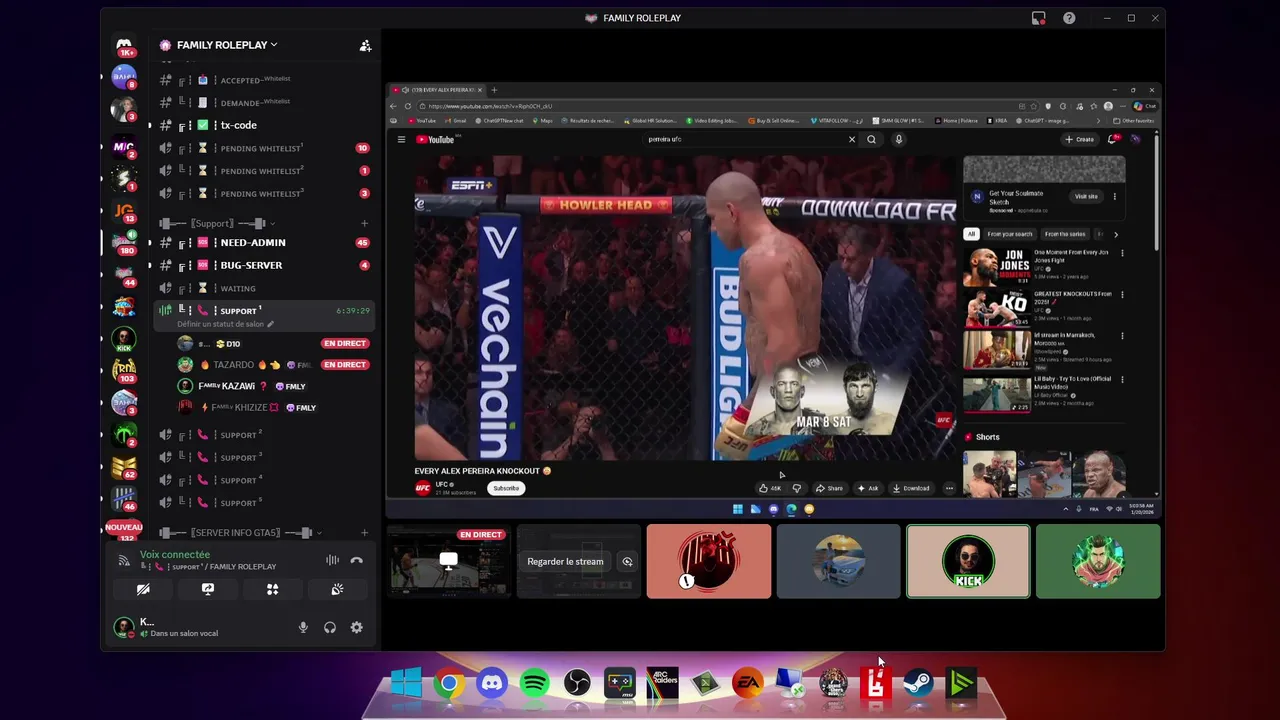The image size is (1280, 720).
Task: Select the EN DIRECT live stream tile
Action: (449, 561)
